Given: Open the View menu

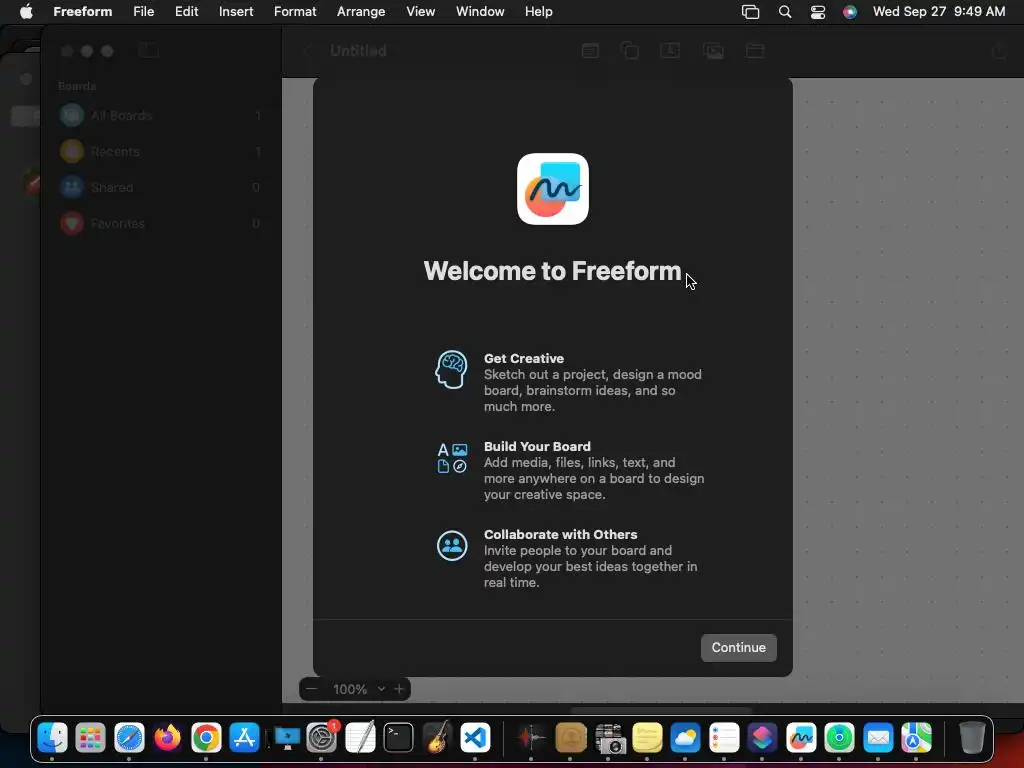Looking at the screenshot, I should [421, 11].
